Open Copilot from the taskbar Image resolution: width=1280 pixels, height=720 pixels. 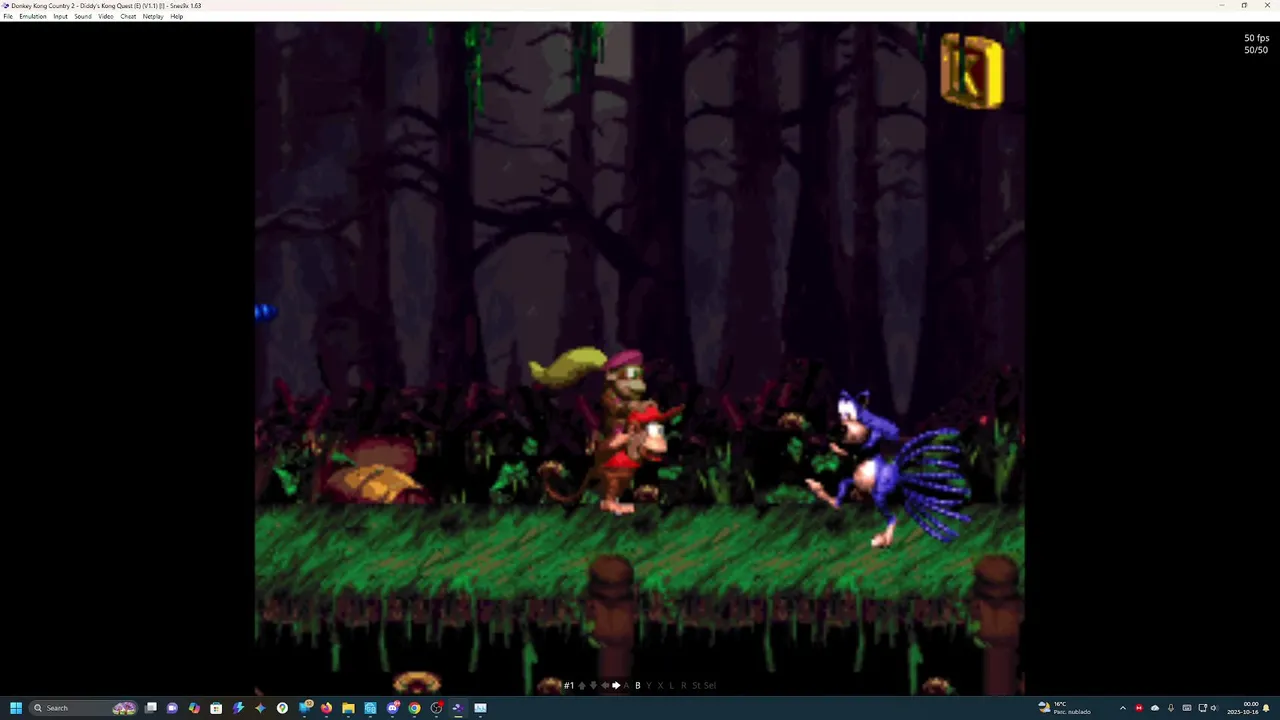pos(194,708)
